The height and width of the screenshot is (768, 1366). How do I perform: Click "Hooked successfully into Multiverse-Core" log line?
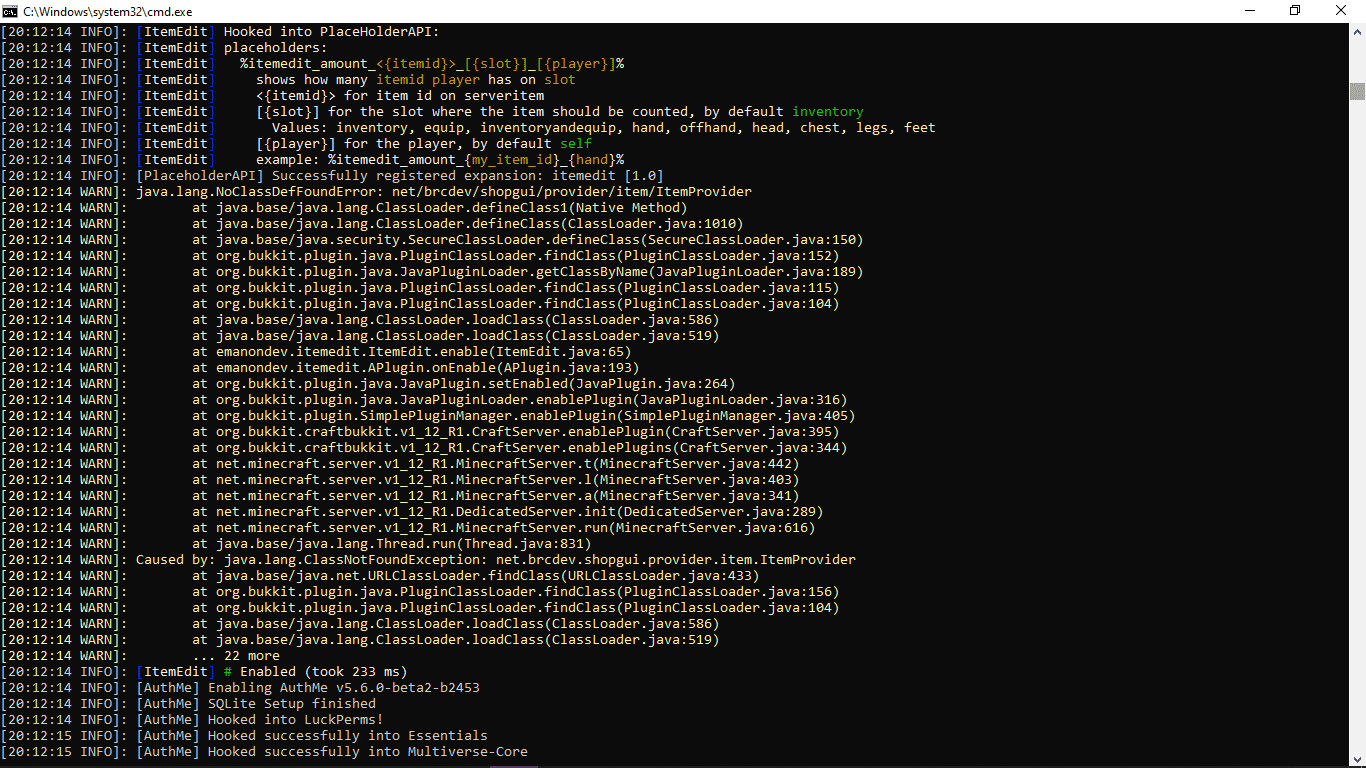pyautogui.click(x=367, y=751)
